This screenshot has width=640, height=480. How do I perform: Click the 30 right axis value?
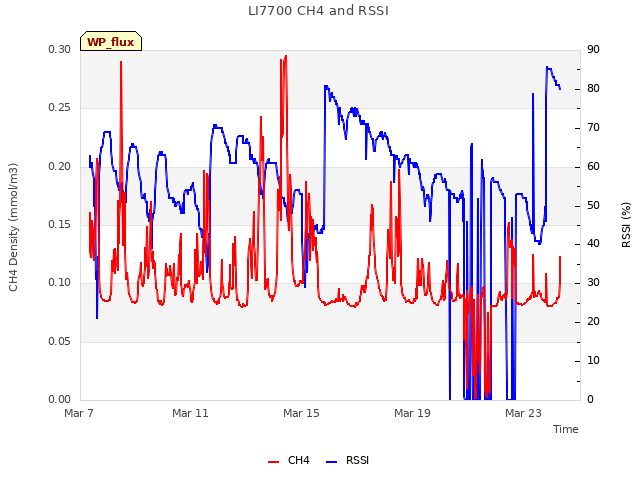point(593,282)
